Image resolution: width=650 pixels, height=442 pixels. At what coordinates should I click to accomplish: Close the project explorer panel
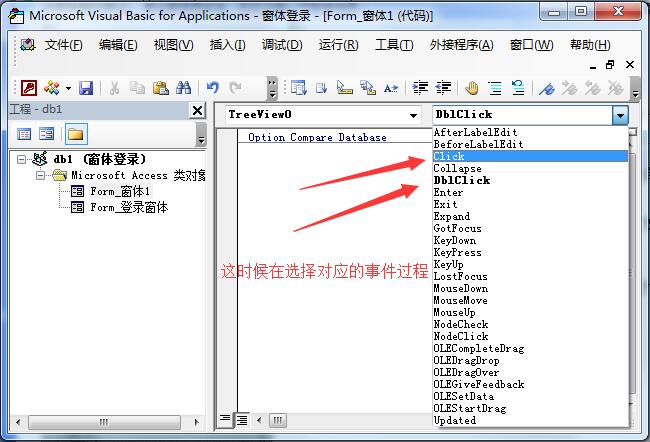(x=198, y=110)
